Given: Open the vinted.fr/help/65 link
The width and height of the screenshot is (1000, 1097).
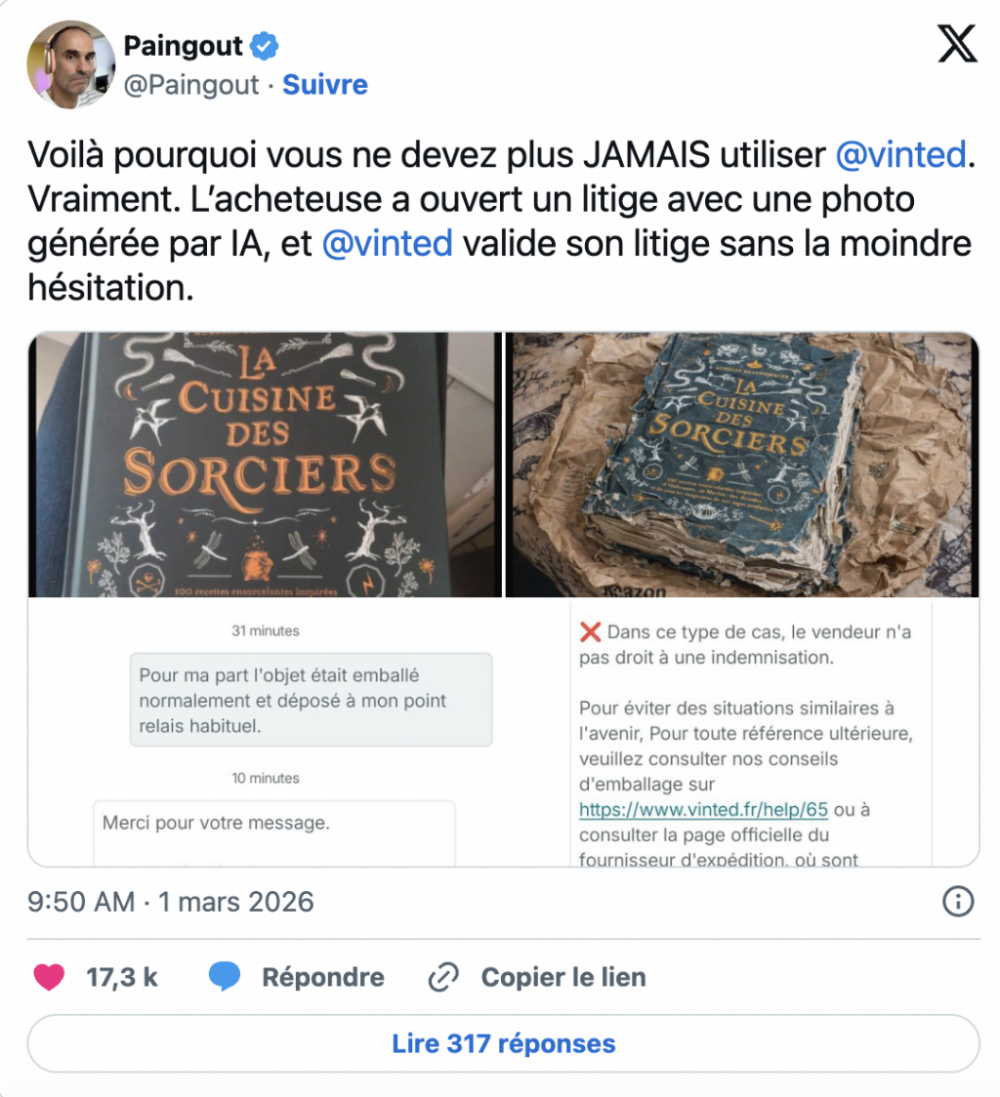Looking at the screenshot, I should pos(703,809).
